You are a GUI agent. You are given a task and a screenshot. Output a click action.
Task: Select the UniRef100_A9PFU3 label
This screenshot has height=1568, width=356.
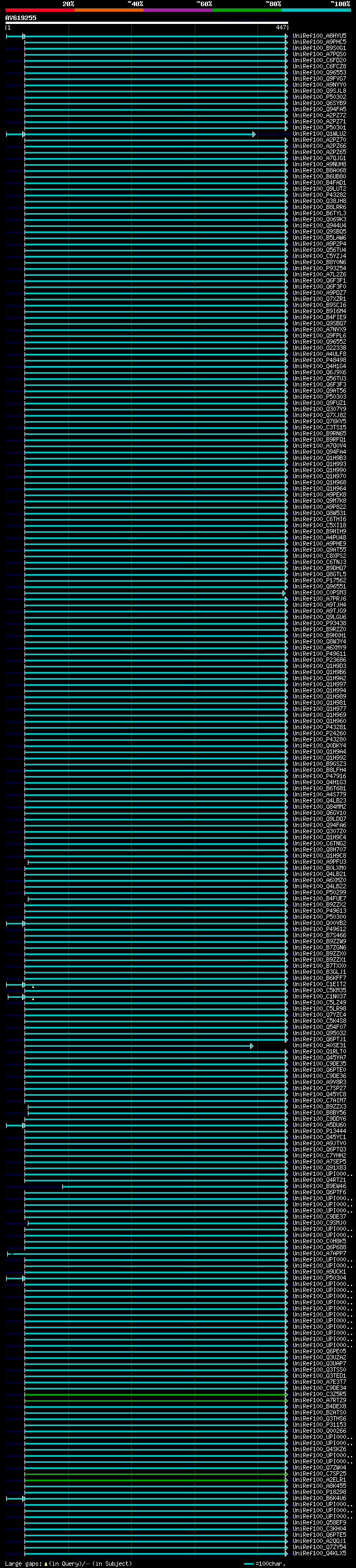point(319,863)
